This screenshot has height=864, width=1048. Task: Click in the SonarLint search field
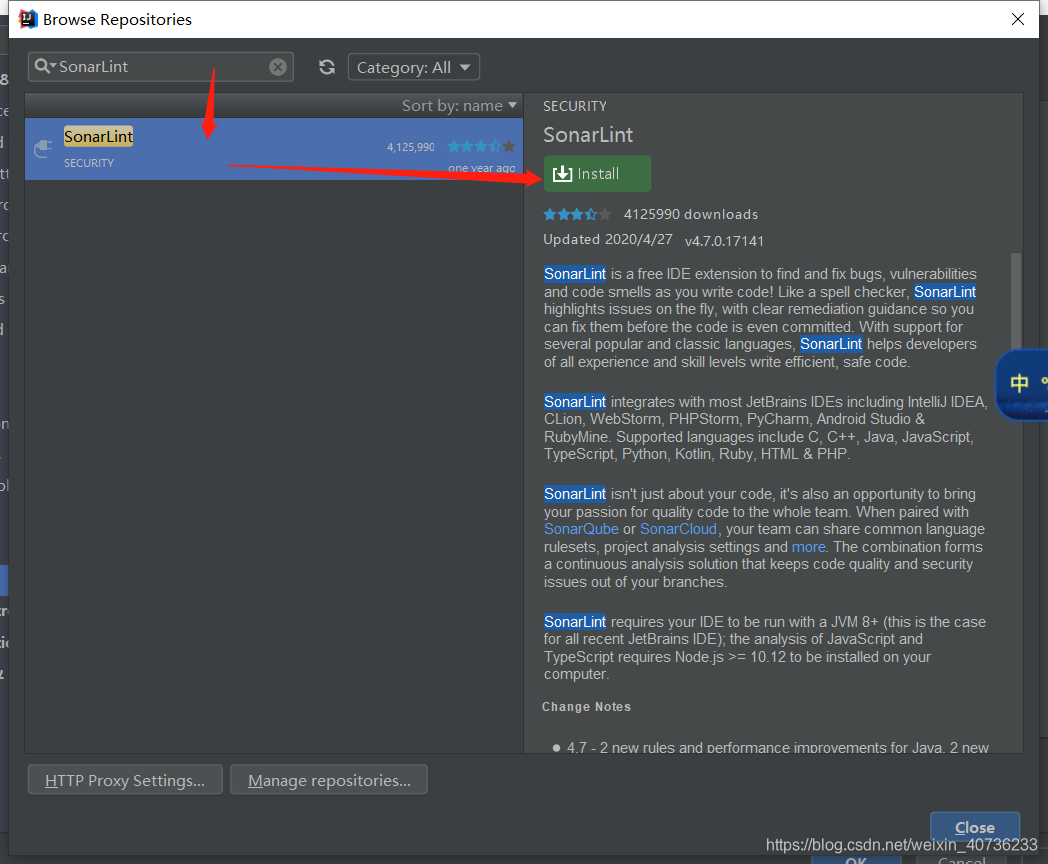click(x=160, y=67)
